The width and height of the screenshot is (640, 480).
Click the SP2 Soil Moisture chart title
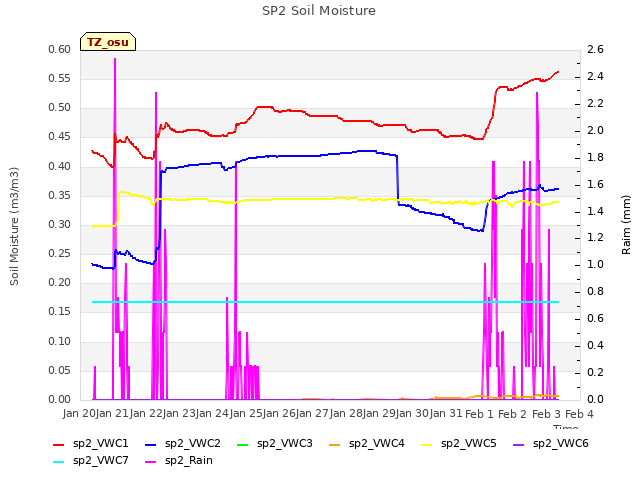click(x=319, y=11)
